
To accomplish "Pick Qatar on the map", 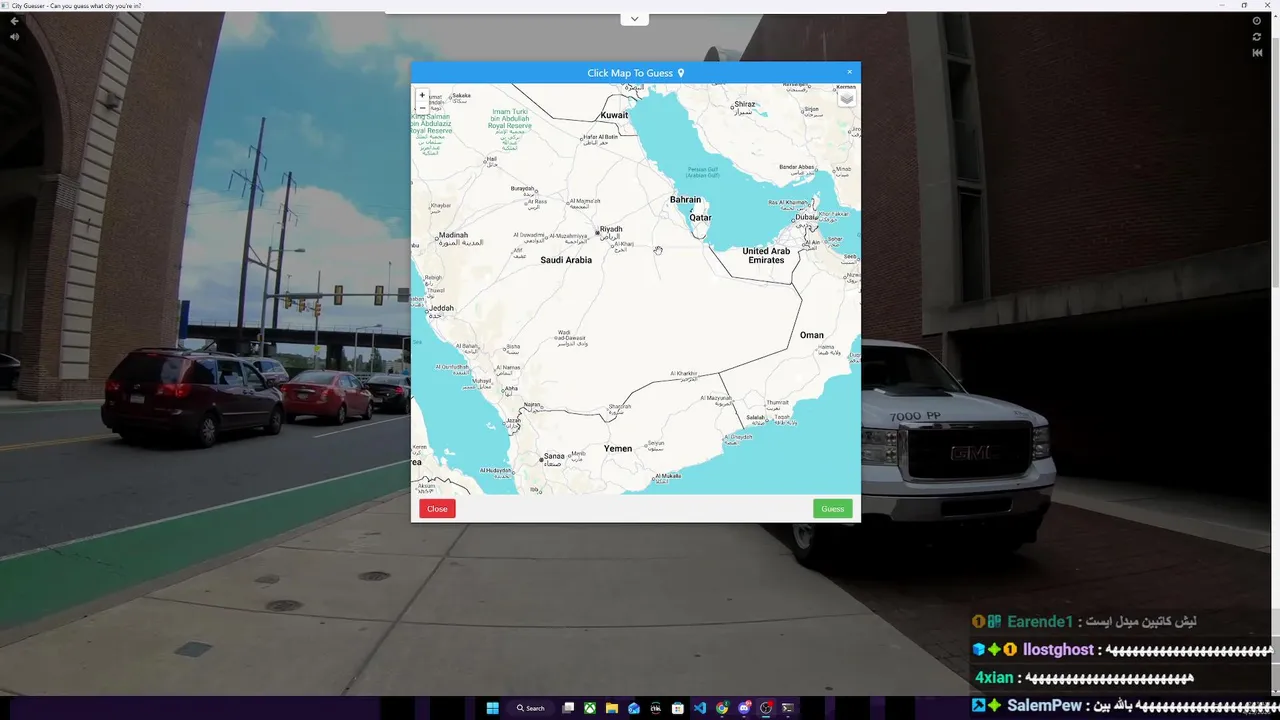I will pyautogui.click(x=700, y=217).
